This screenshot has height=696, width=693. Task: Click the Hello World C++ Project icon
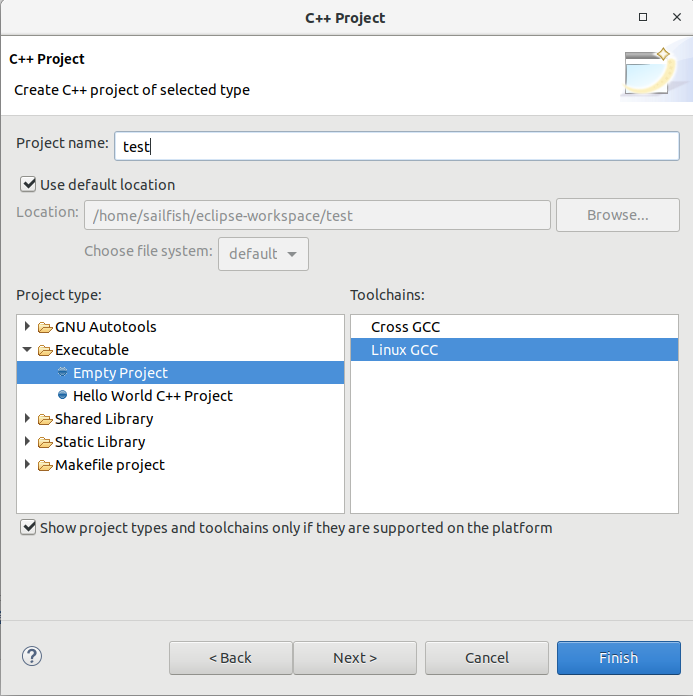(63, 396)
